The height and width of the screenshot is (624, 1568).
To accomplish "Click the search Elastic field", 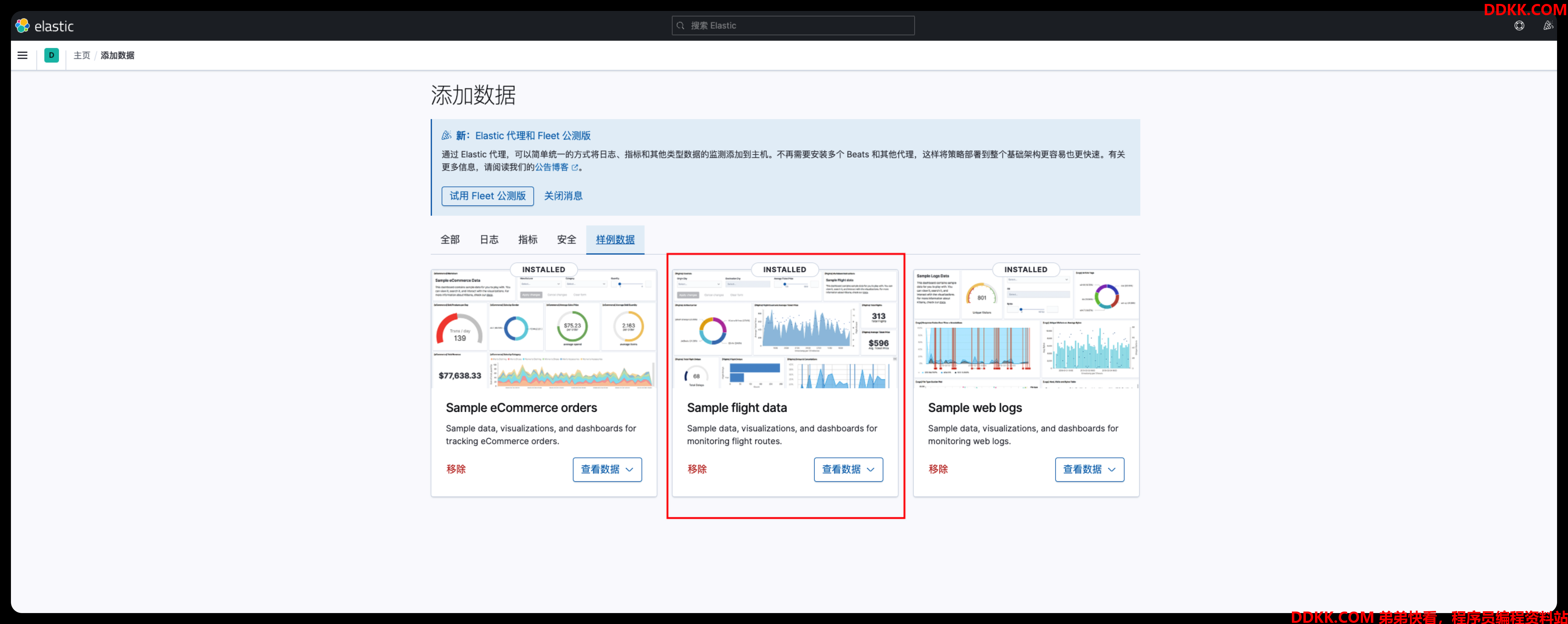I will click(793, 26).
